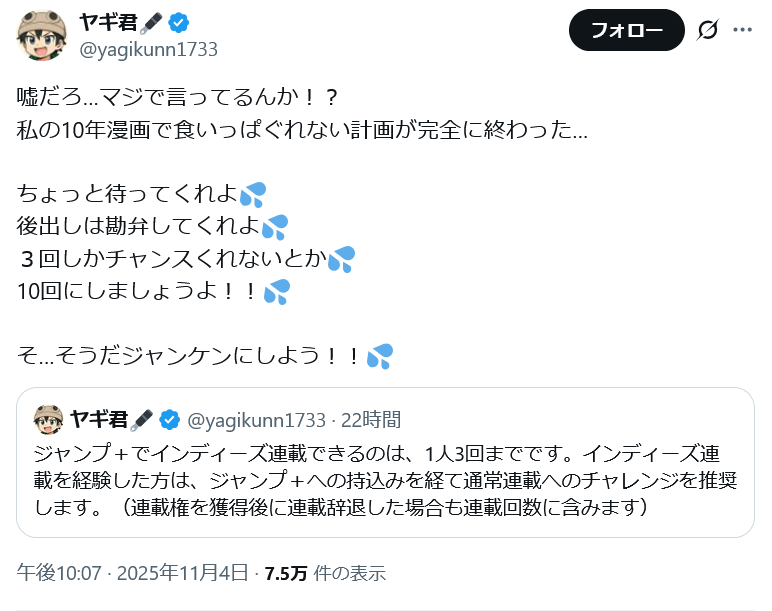
Task: Click the 7.5万 件の表示 view count
Action: (x=325, y=573)
